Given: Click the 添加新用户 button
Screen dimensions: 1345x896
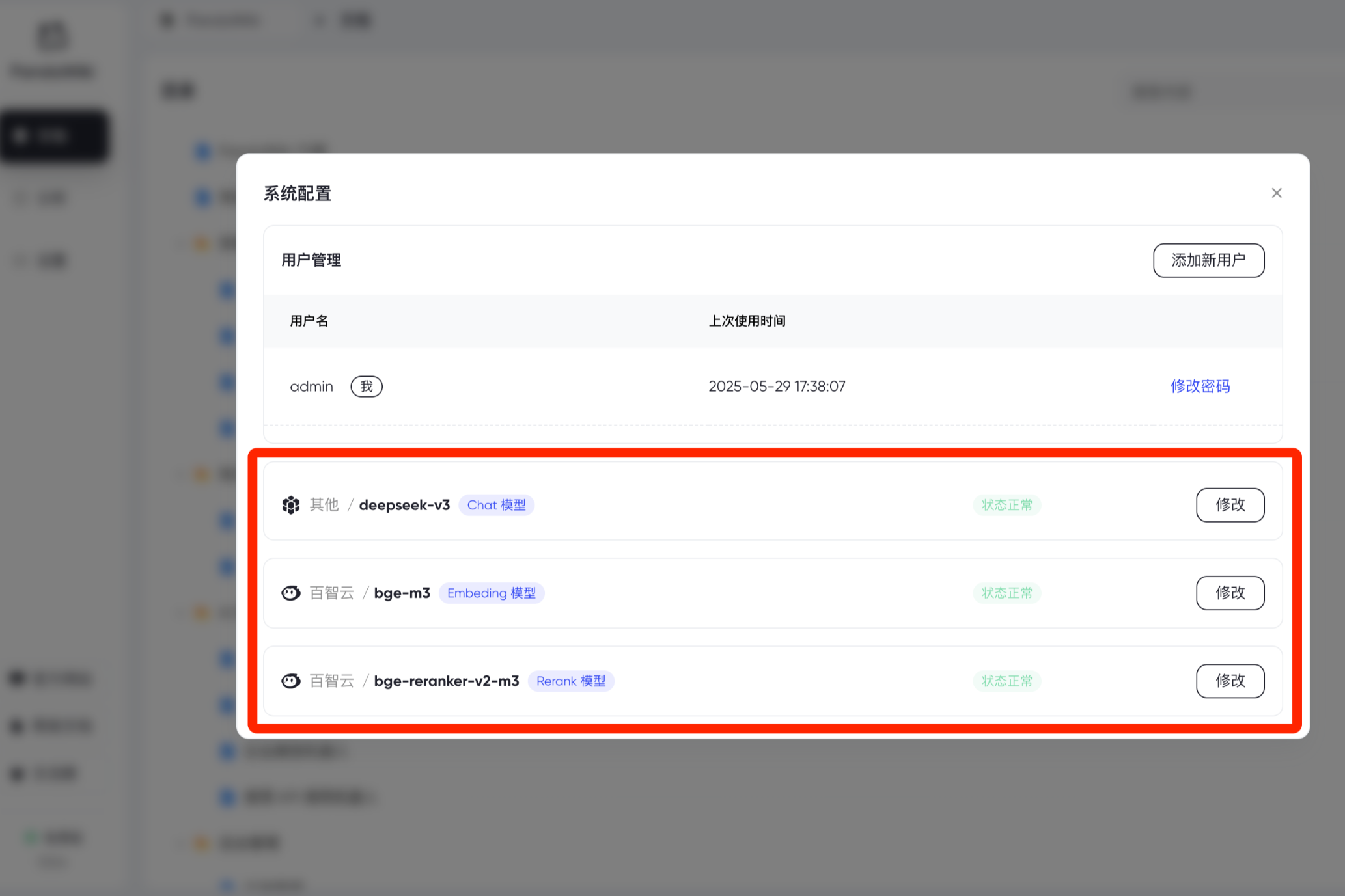Looking at the screenshot, I should (1208, 260).
